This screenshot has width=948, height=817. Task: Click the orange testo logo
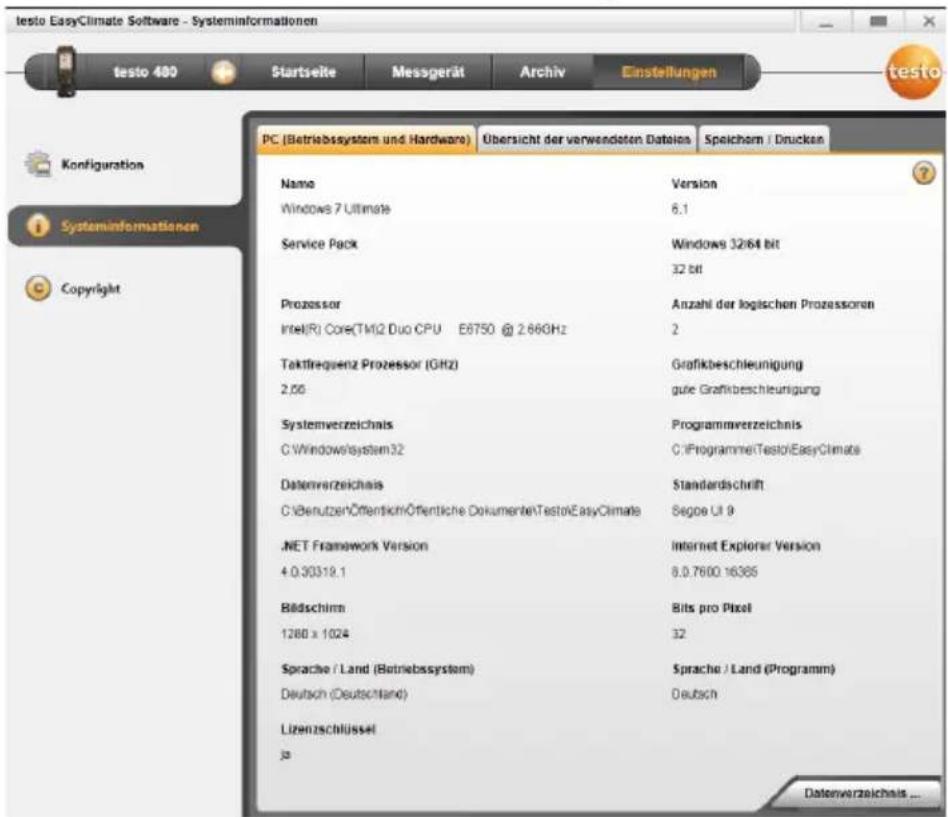point(915,72)
